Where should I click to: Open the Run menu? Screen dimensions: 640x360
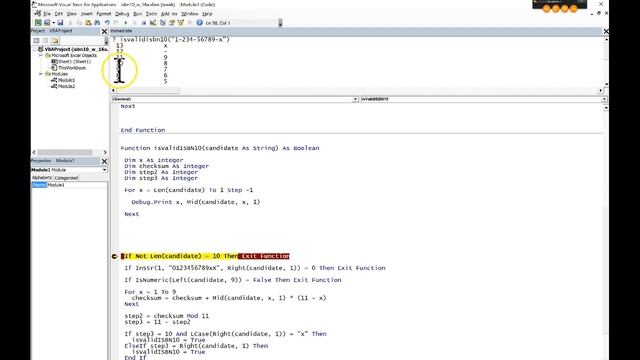(x=138, y=14)
